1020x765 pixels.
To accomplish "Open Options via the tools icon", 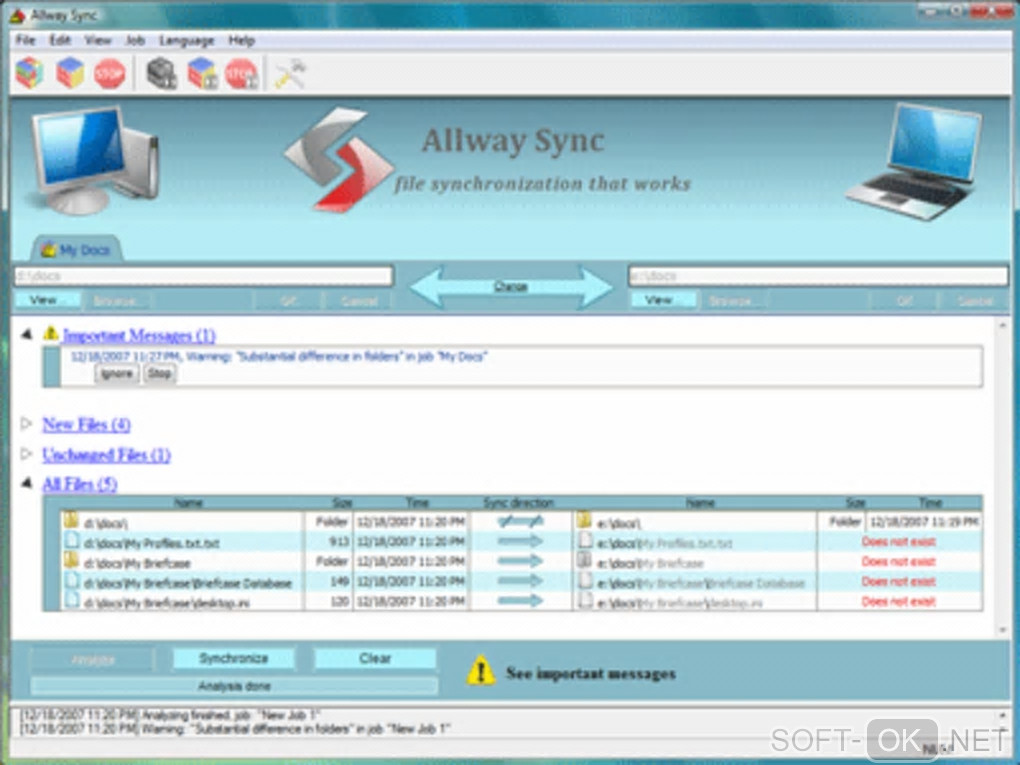I will tap(289, 74).
